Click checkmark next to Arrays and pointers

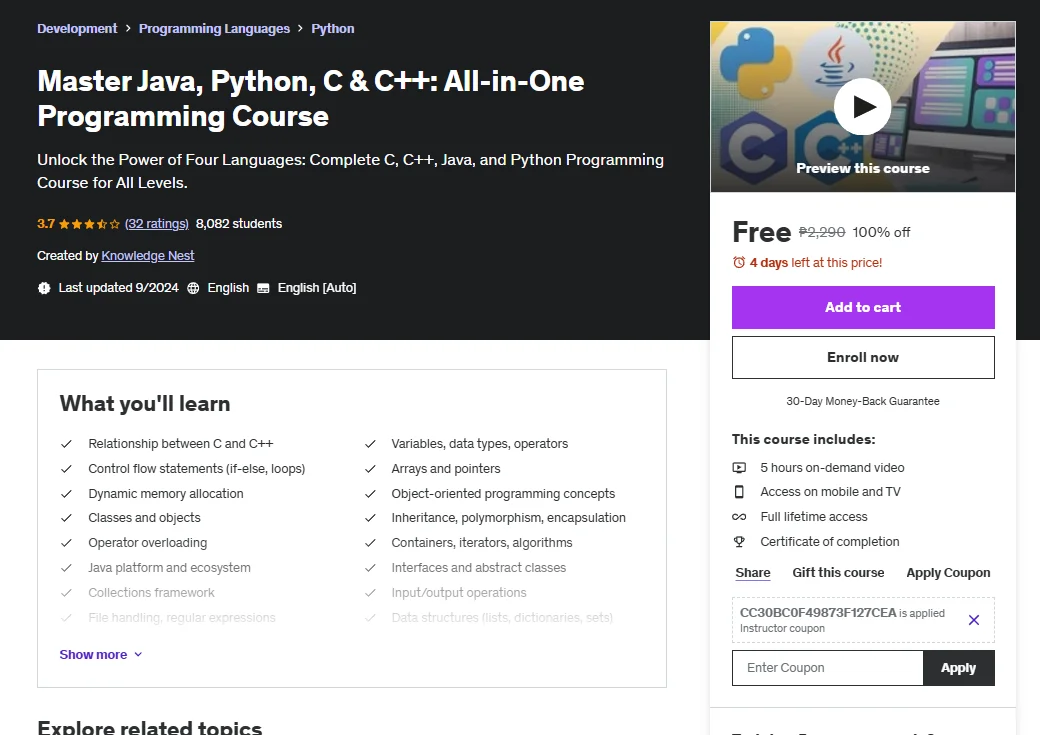[370, 469]
